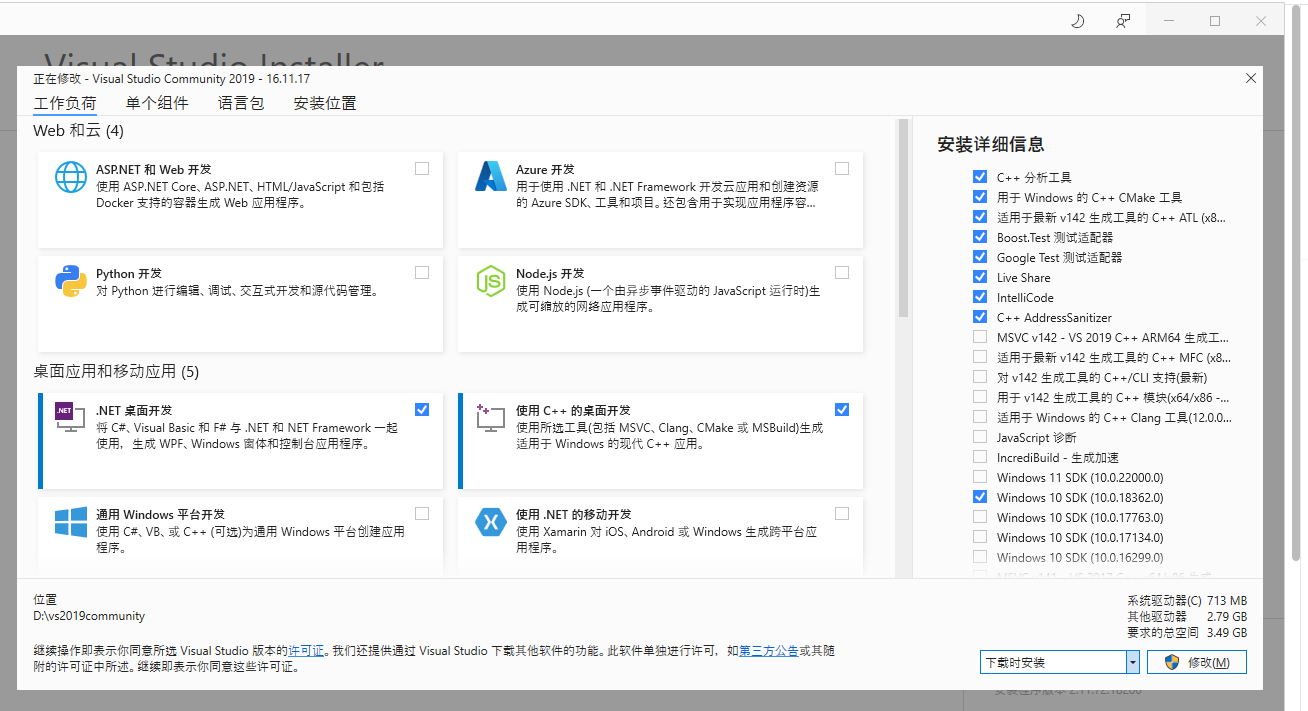Enable the Python development workload
Screen dimensions: 1308x711
pos(422,272)
